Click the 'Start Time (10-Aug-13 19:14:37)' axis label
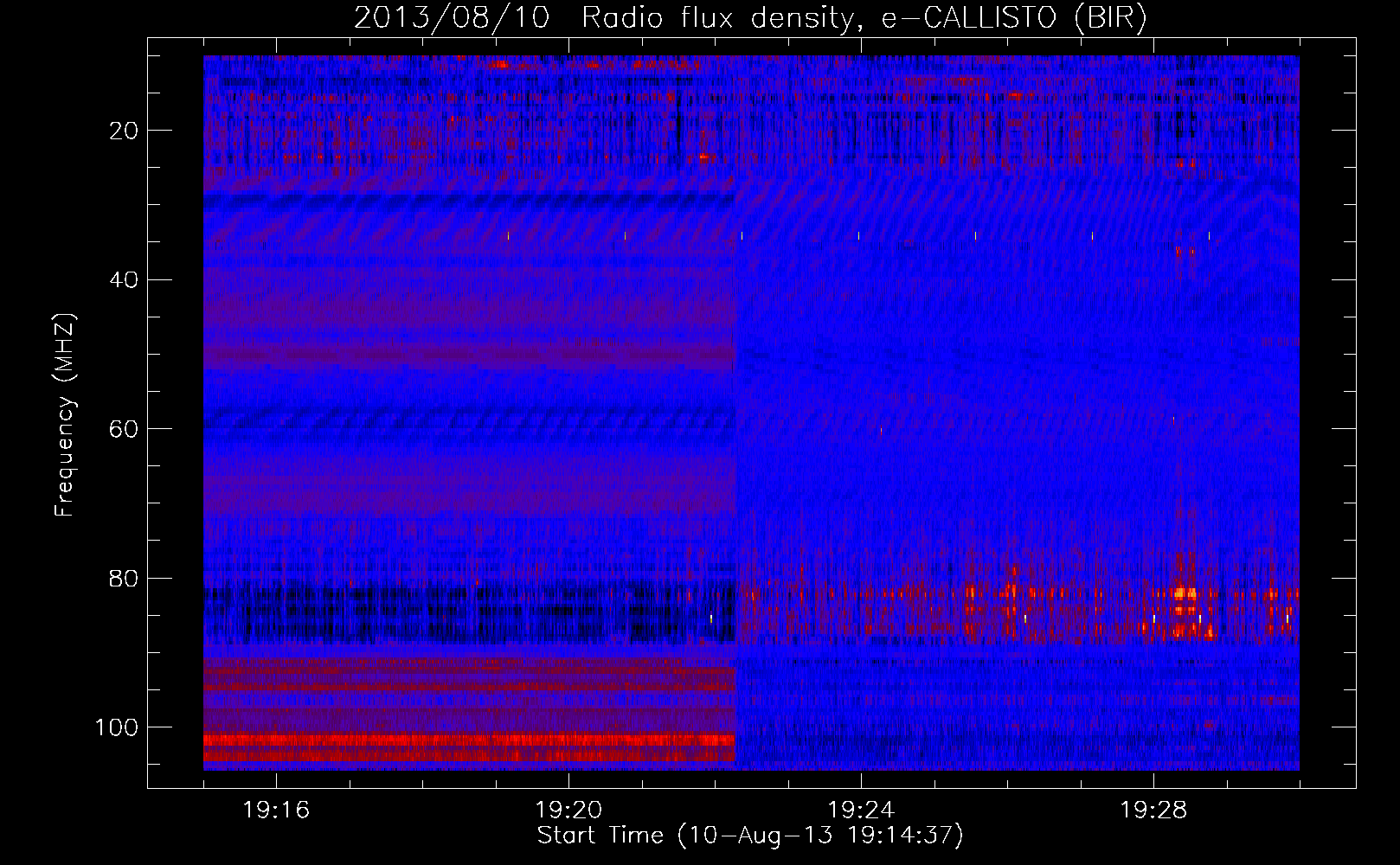1400x865 pixels. pos(750,836)
